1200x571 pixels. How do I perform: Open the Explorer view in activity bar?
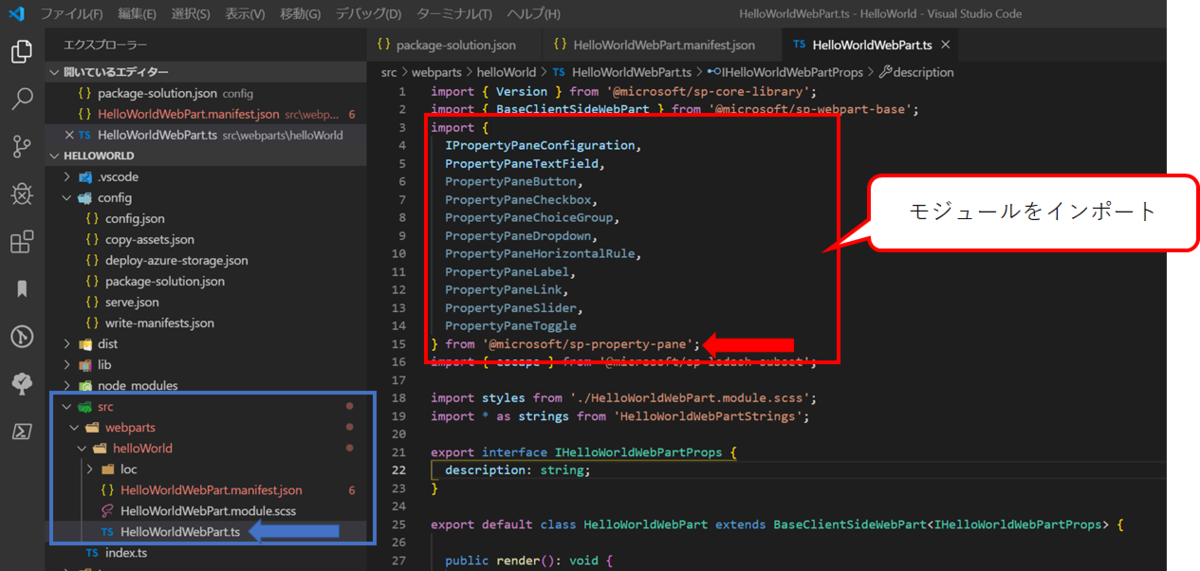pos(21,51)
